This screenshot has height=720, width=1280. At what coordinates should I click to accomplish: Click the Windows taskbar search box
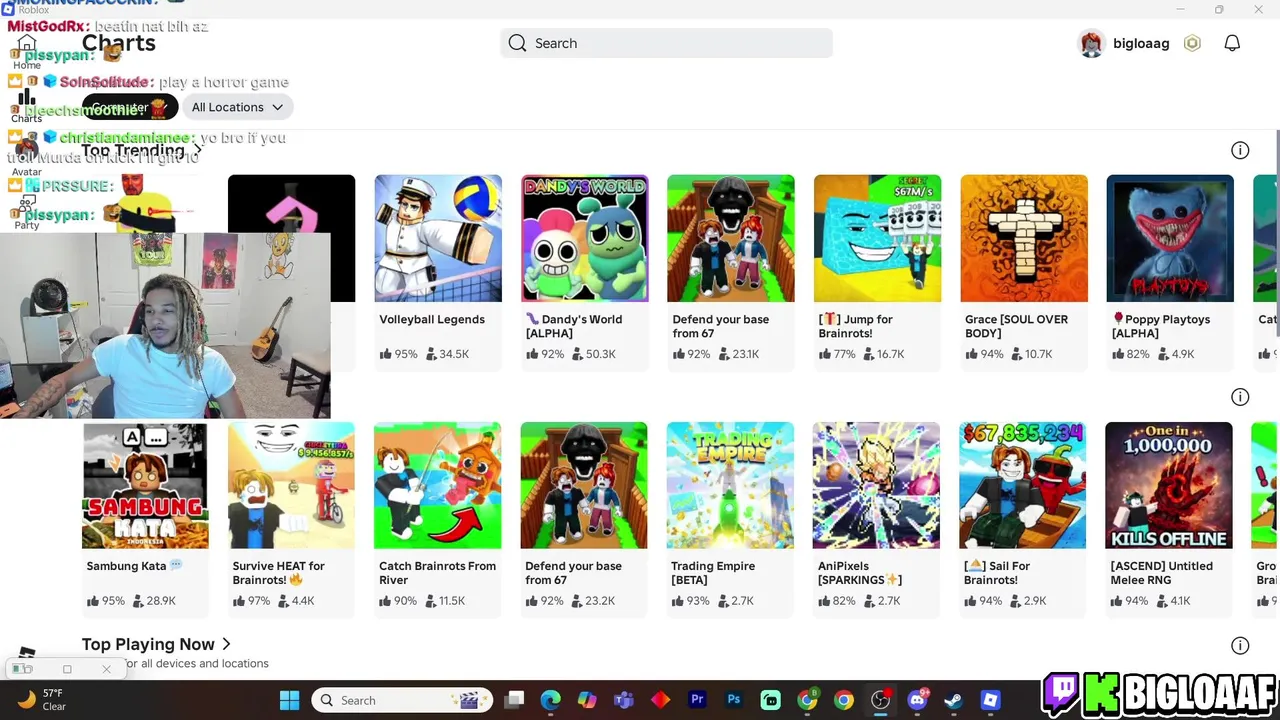402,700
